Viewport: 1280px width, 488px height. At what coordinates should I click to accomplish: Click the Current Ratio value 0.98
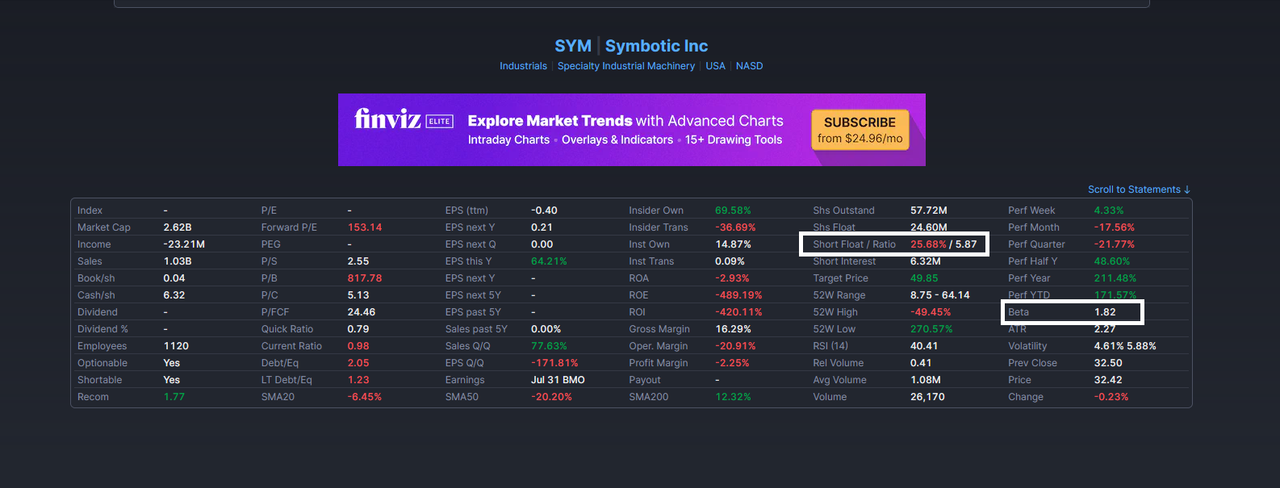pos(358,346)
